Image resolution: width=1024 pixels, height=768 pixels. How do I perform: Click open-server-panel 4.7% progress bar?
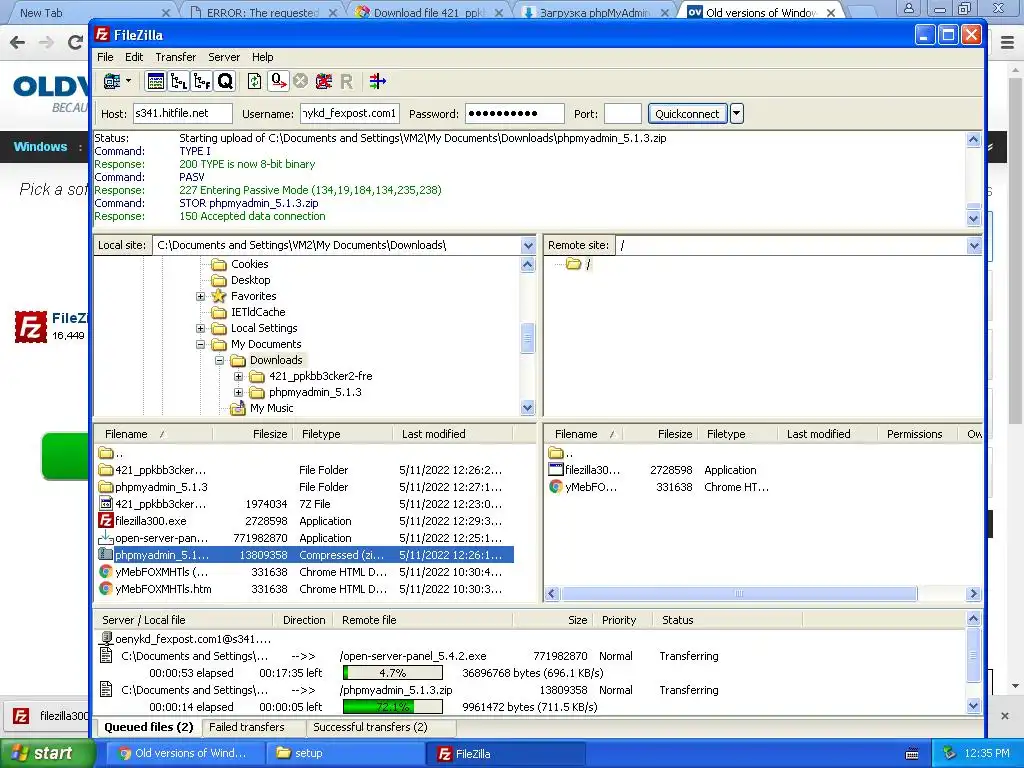[392, 673]
